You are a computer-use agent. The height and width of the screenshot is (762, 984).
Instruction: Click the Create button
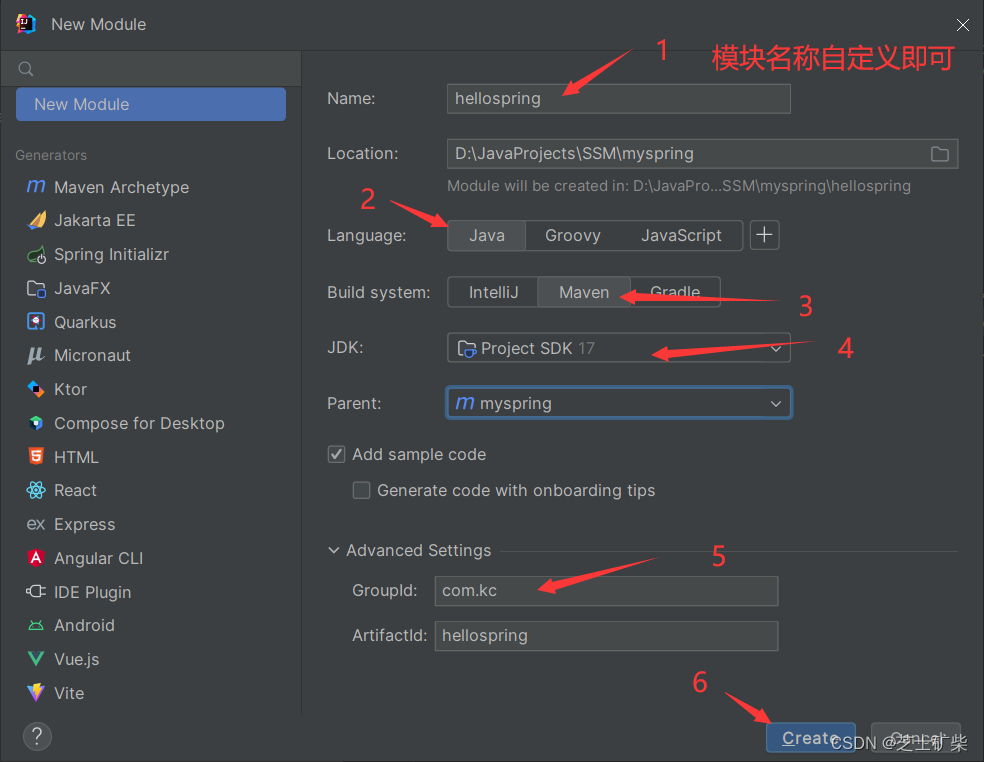810,738
